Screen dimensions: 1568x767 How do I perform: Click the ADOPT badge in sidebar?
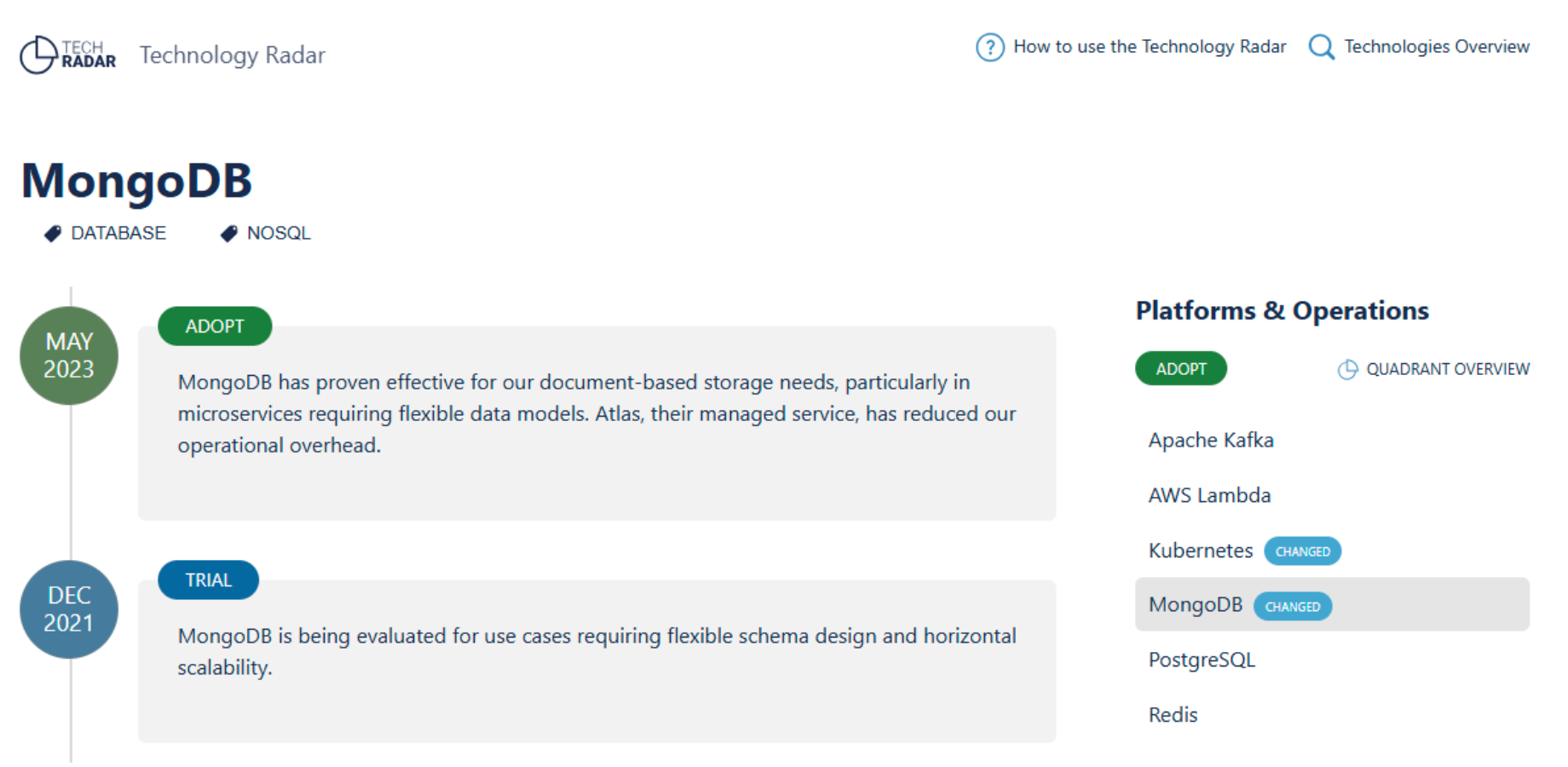click(x=1180, y=369)
